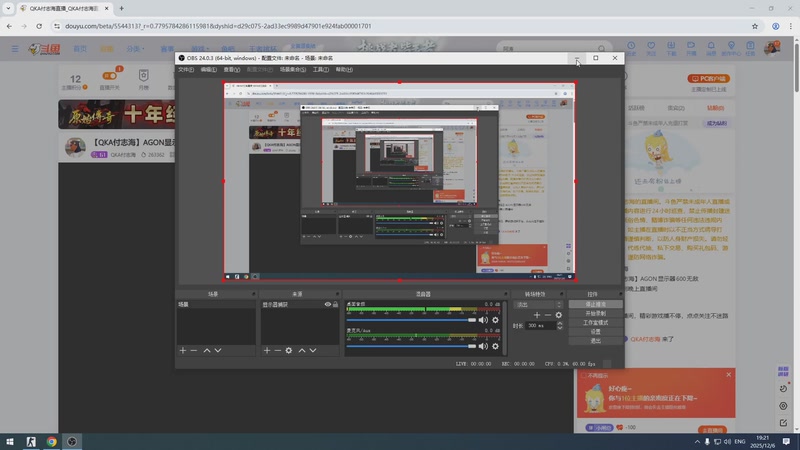Move scene down in Scenes panel

tap(218, 351)
